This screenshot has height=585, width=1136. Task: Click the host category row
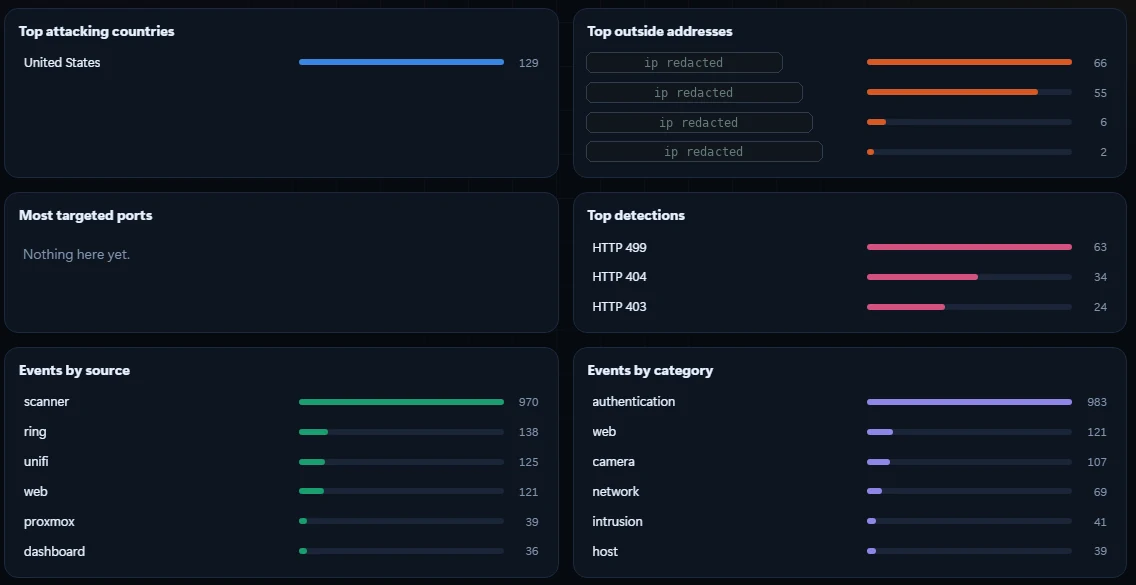click(849, 552)
